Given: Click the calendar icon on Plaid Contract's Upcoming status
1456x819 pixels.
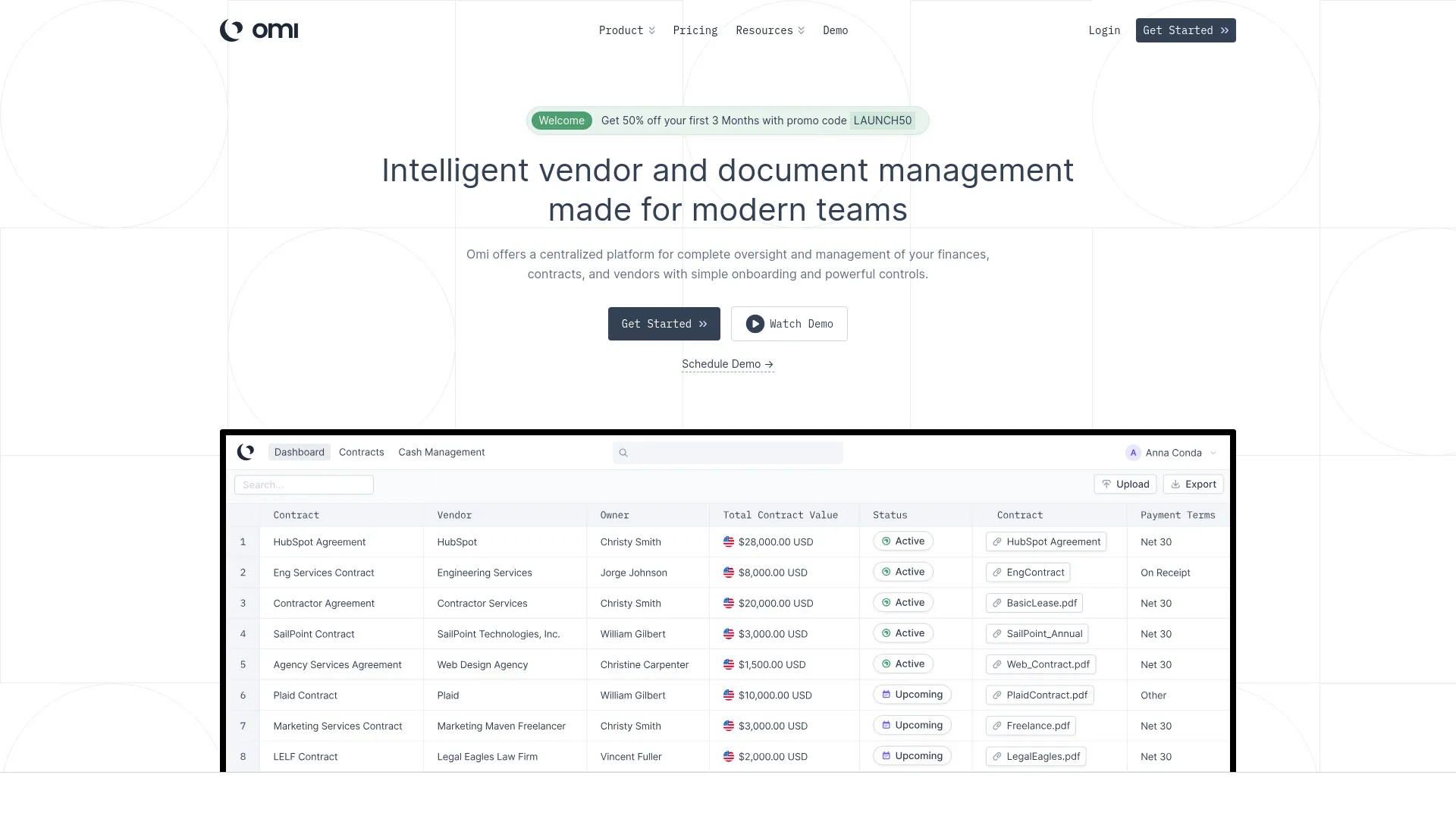Looking at the screenshot, I should point(886,694).
